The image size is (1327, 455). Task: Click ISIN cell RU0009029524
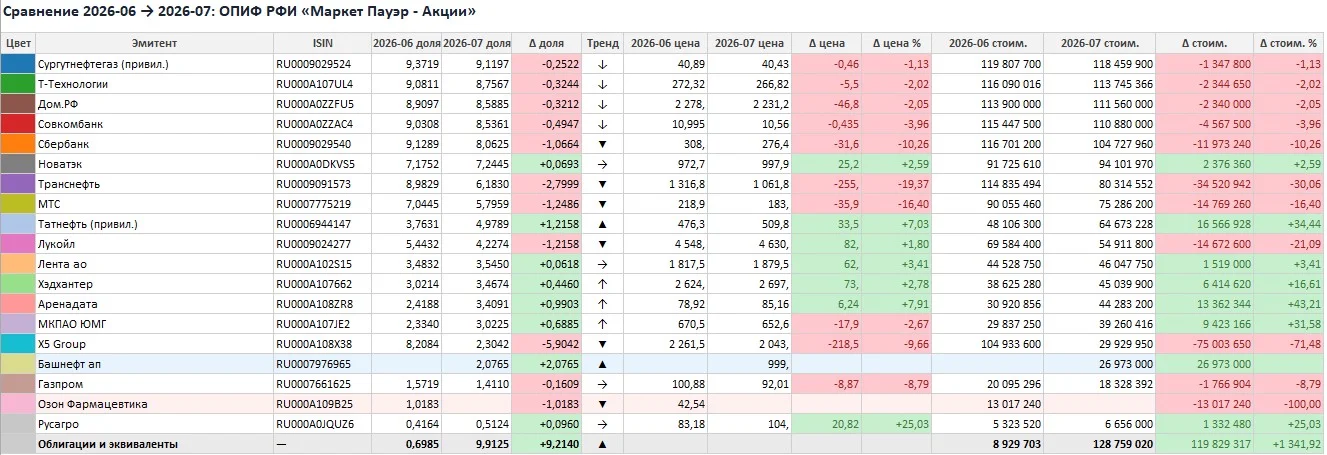point(322,63)
